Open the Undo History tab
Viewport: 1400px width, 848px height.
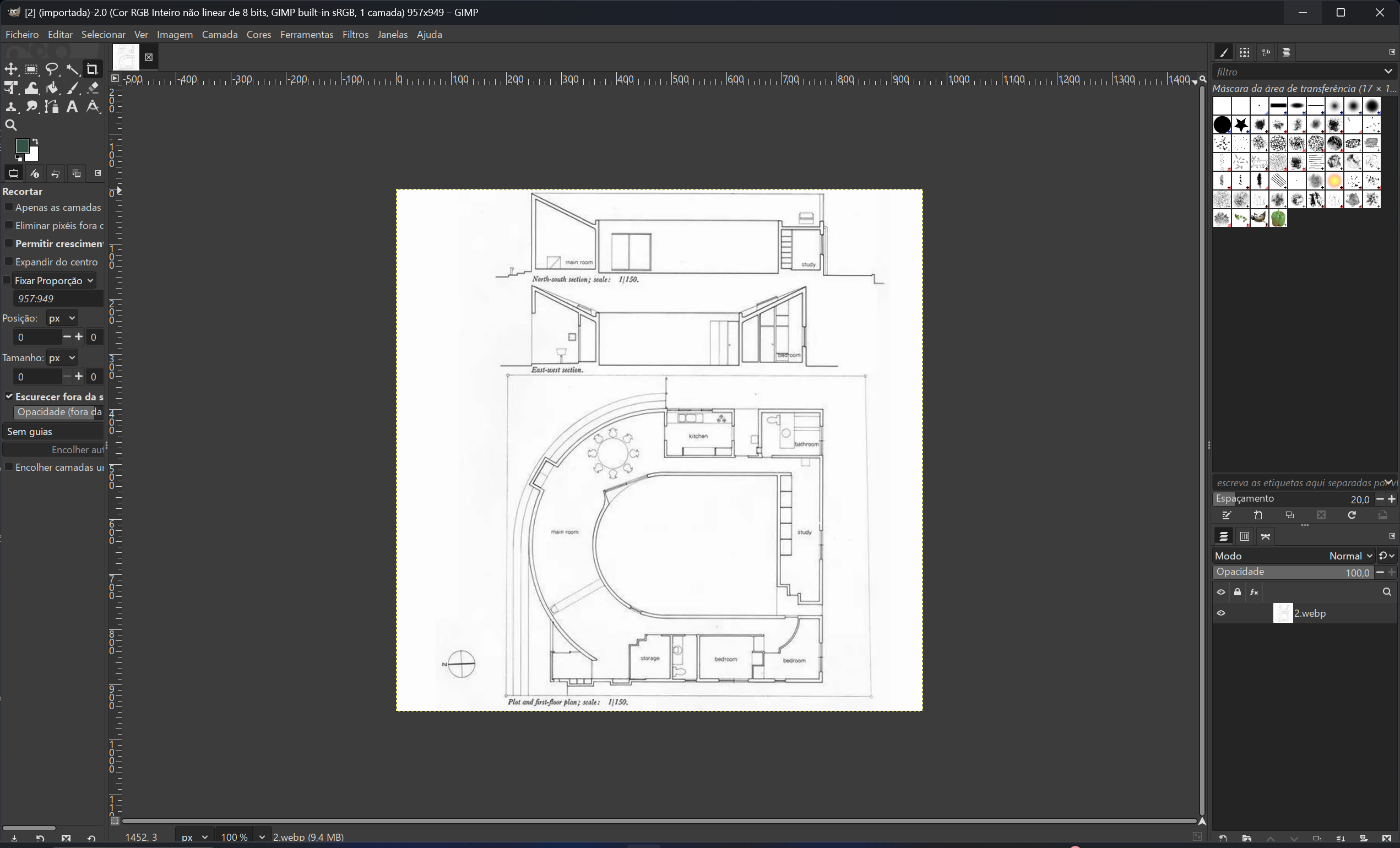(55, 174)
